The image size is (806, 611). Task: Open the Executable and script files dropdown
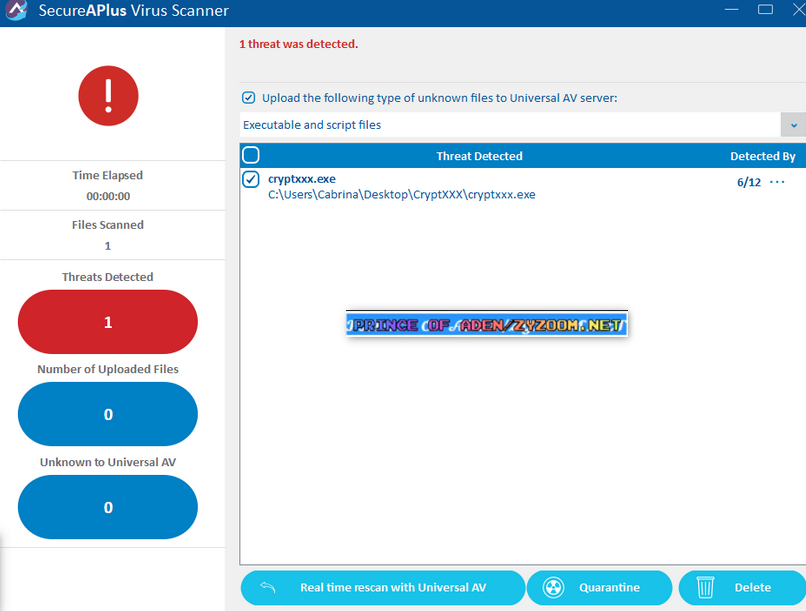click(x=522, y=125)
